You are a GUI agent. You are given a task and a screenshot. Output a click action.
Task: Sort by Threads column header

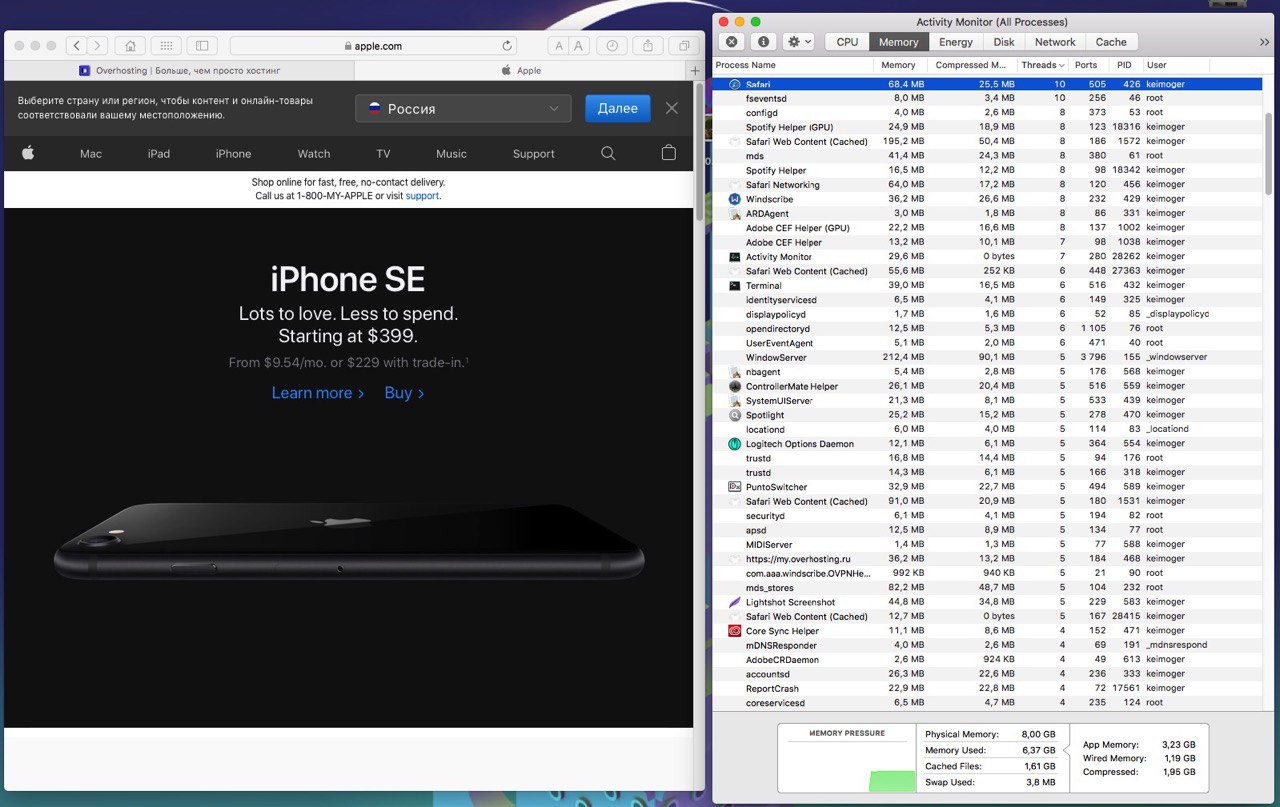[x=1043, y=65]
